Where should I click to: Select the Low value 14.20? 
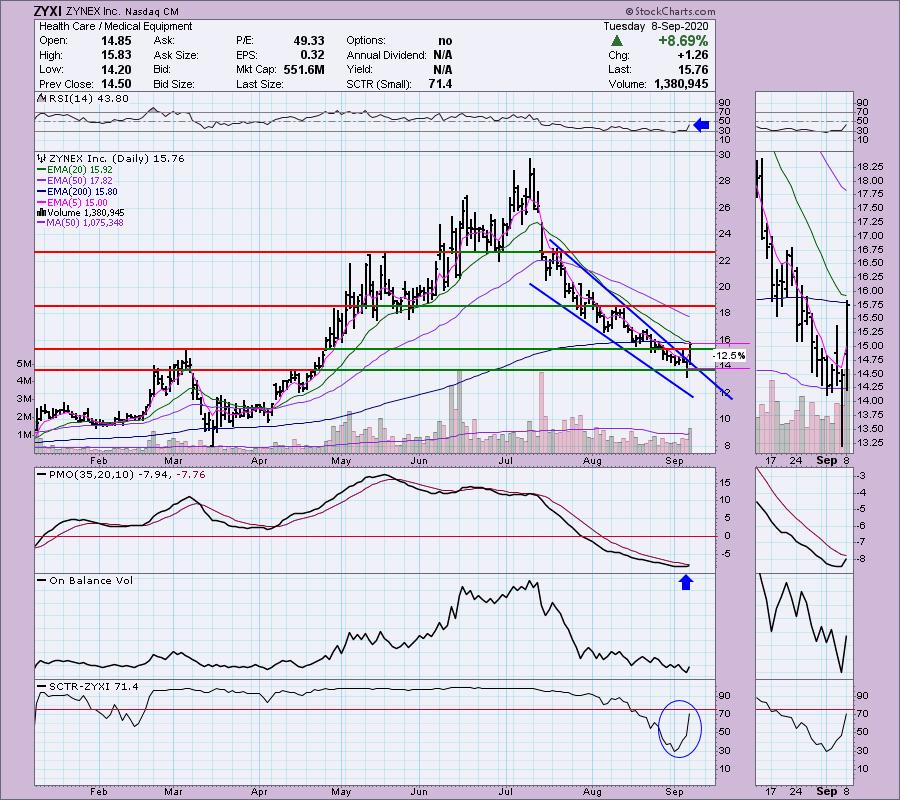coord(117,69)
